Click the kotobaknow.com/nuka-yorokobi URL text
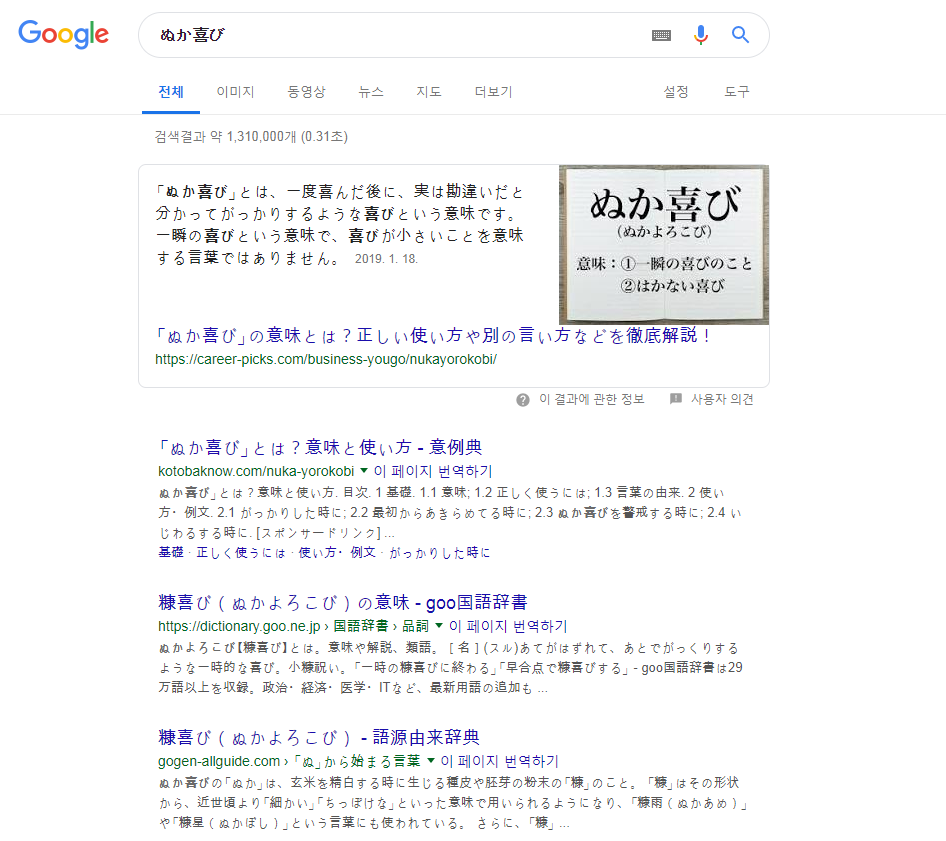 point(256,471)
